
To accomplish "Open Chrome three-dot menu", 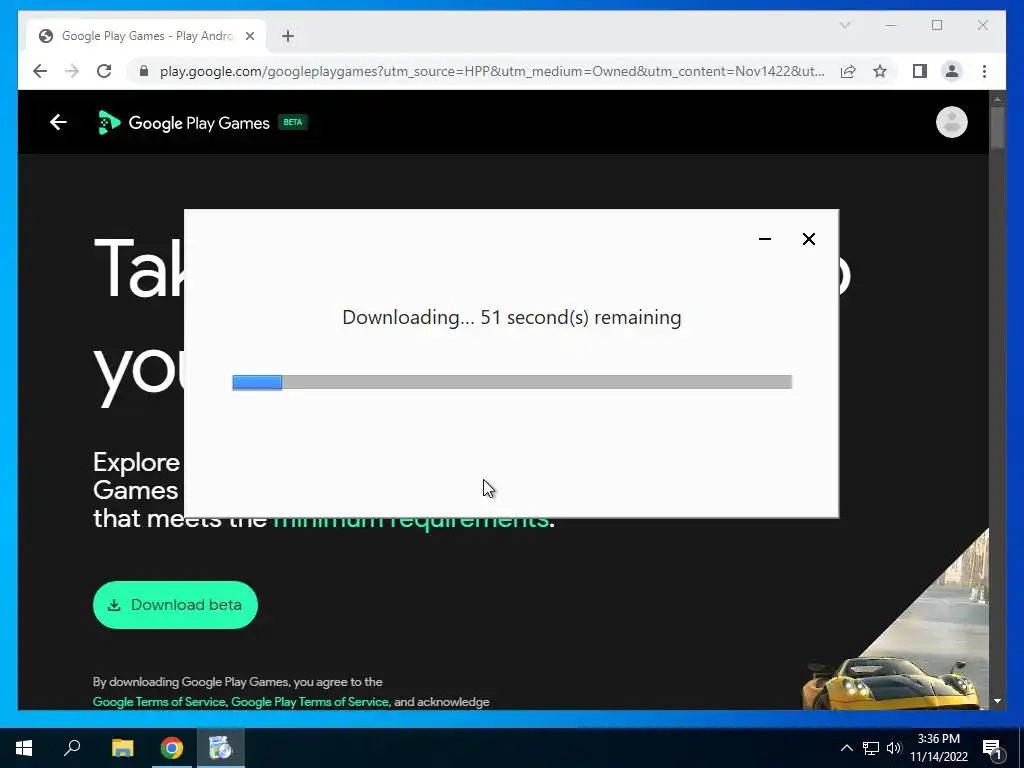I will pyautogui.click(x=984, y=71).
